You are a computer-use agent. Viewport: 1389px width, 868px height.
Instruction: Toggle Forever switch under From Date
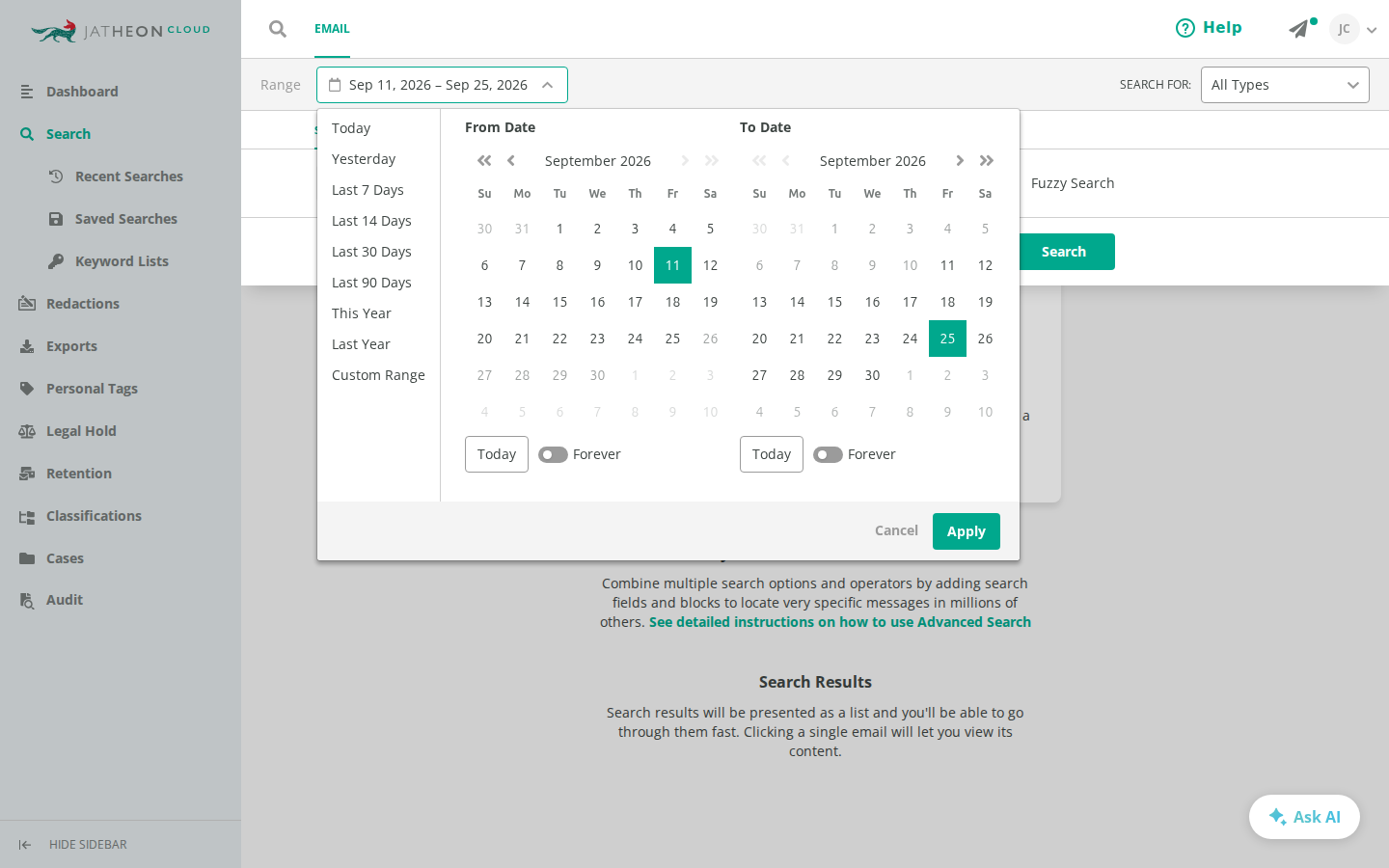553,454
